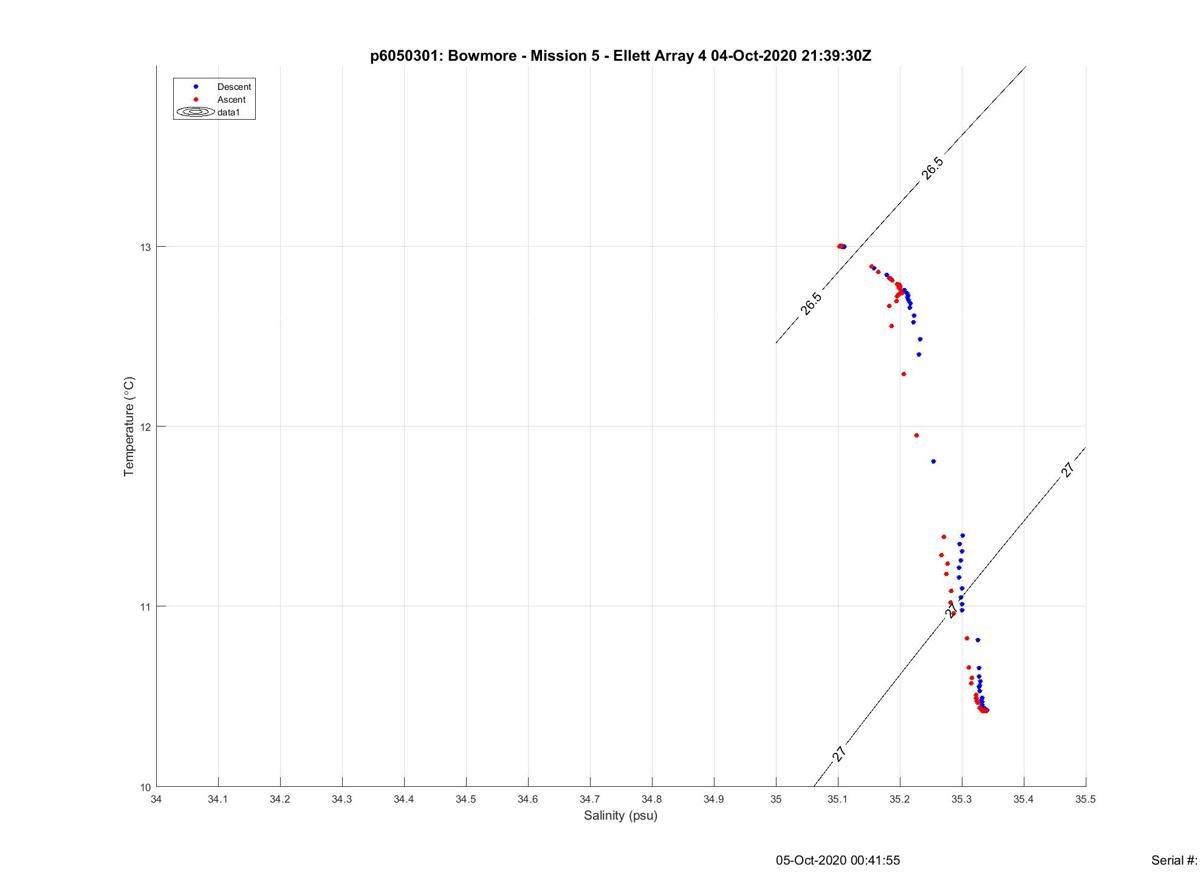Click the 27 contour label near the right edge
The image size is (1200, 885).
tap(1068, 470)
